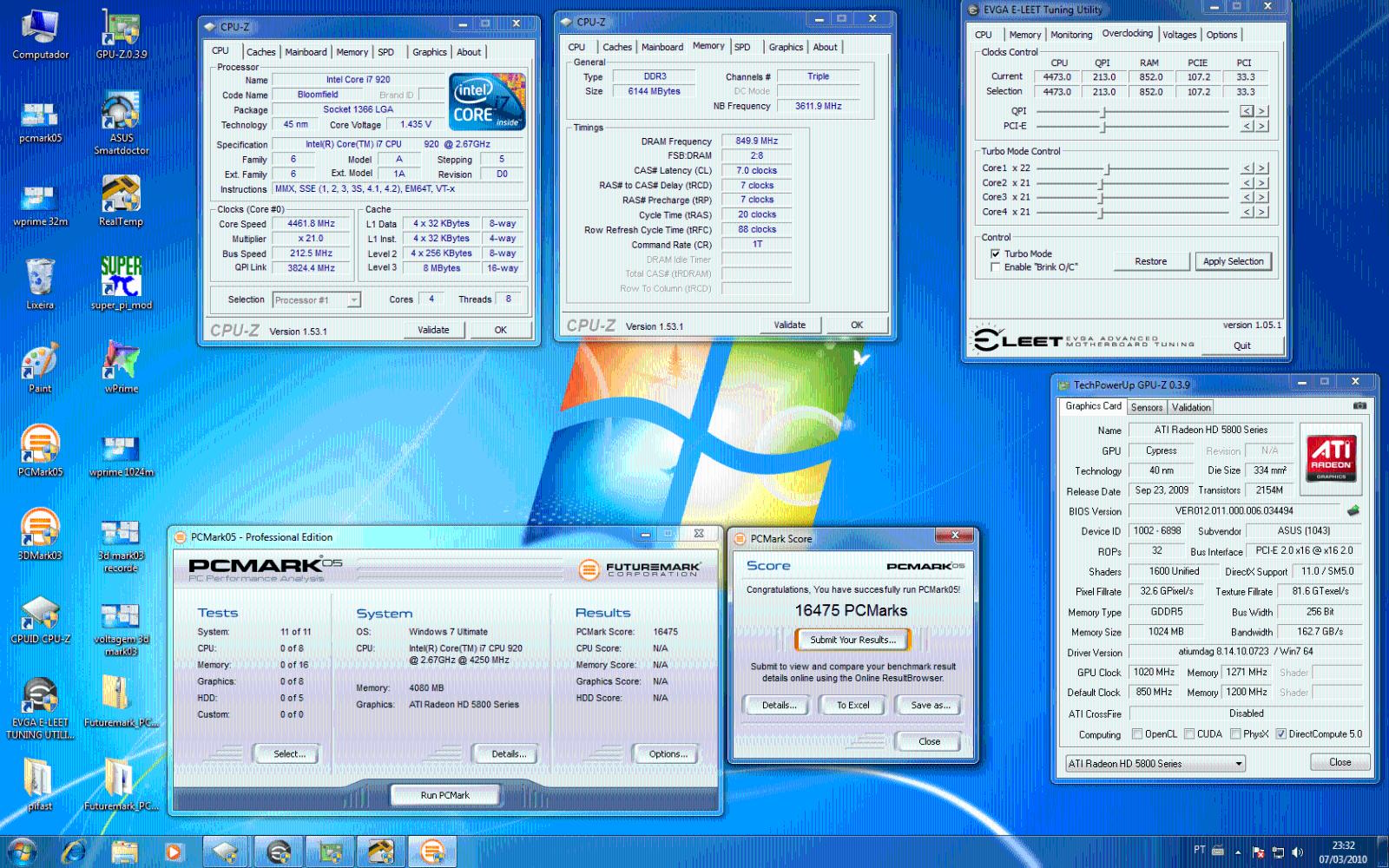Switch to Voltages tab in E-LEET

(1179, 35)
